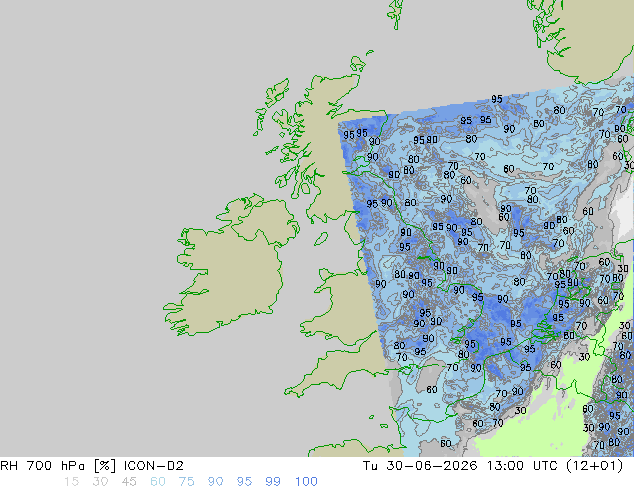The height and width of the screenshot is (490, 634).
Task: Select the 99 value in the colour legend
Action: [273, 482]
